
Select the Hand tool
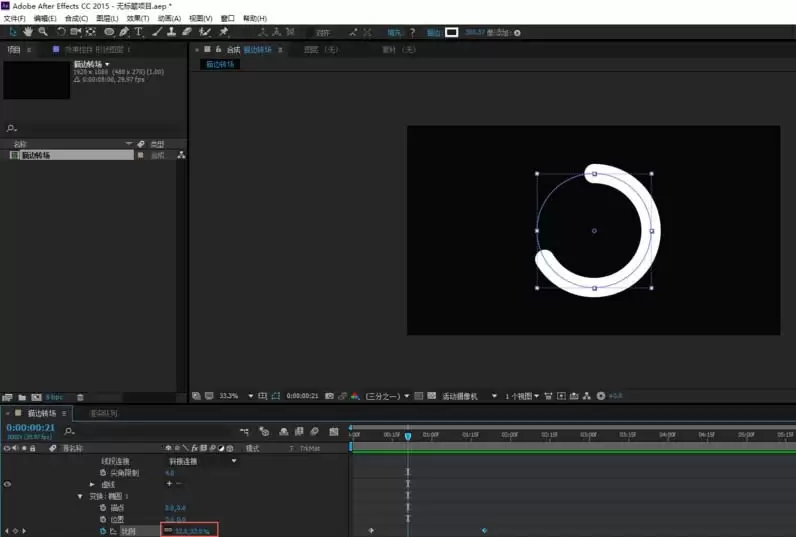[28, 32]
